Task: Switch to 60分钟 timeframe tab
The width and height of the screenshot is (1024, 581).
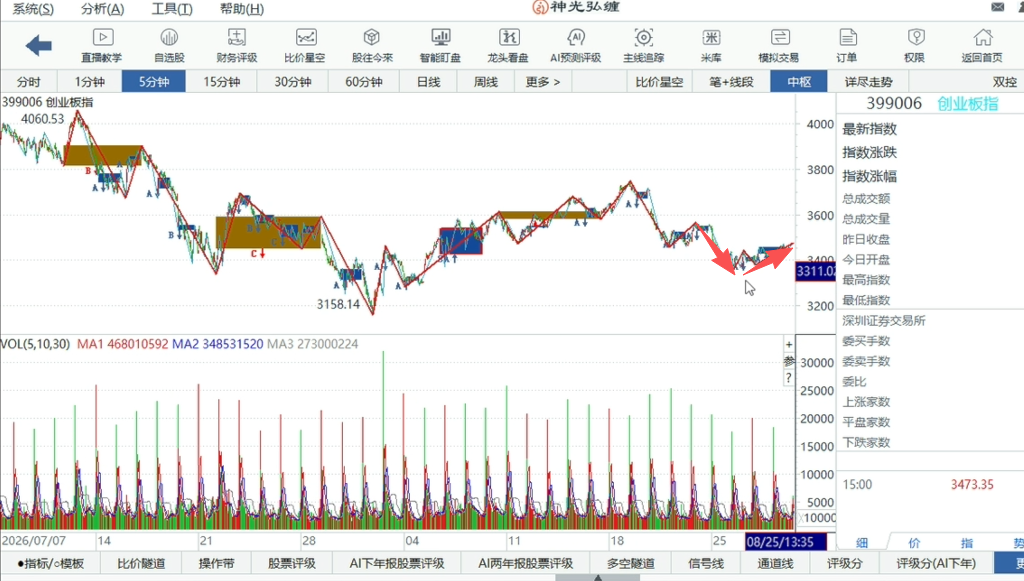Action: (x=364, y=82)
